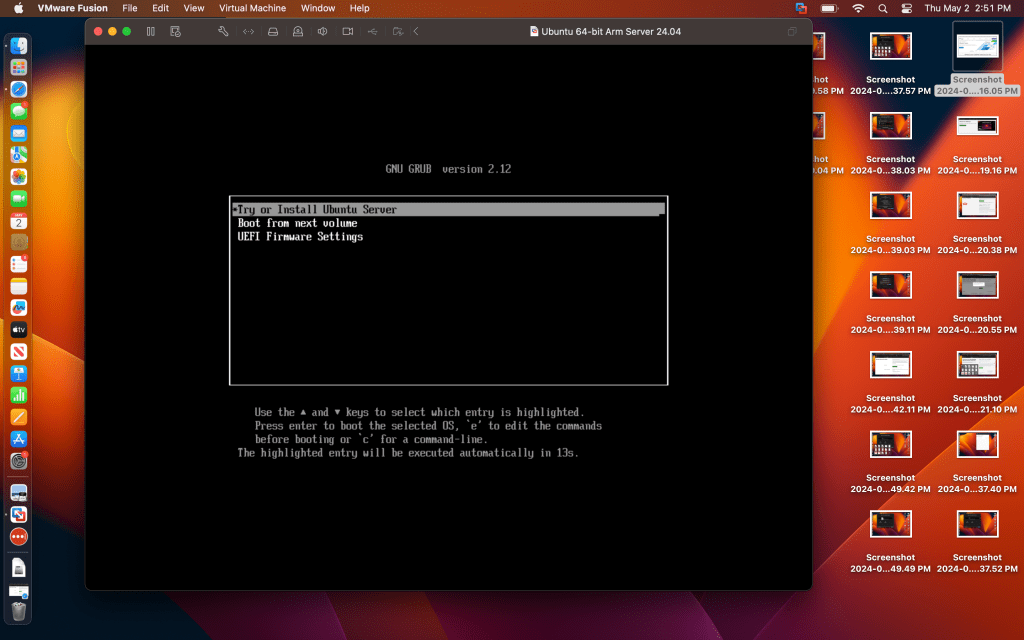This screenshot has width=1024, height=640.
Task: Open Control Center in menu bar
Action: [906, 8]
